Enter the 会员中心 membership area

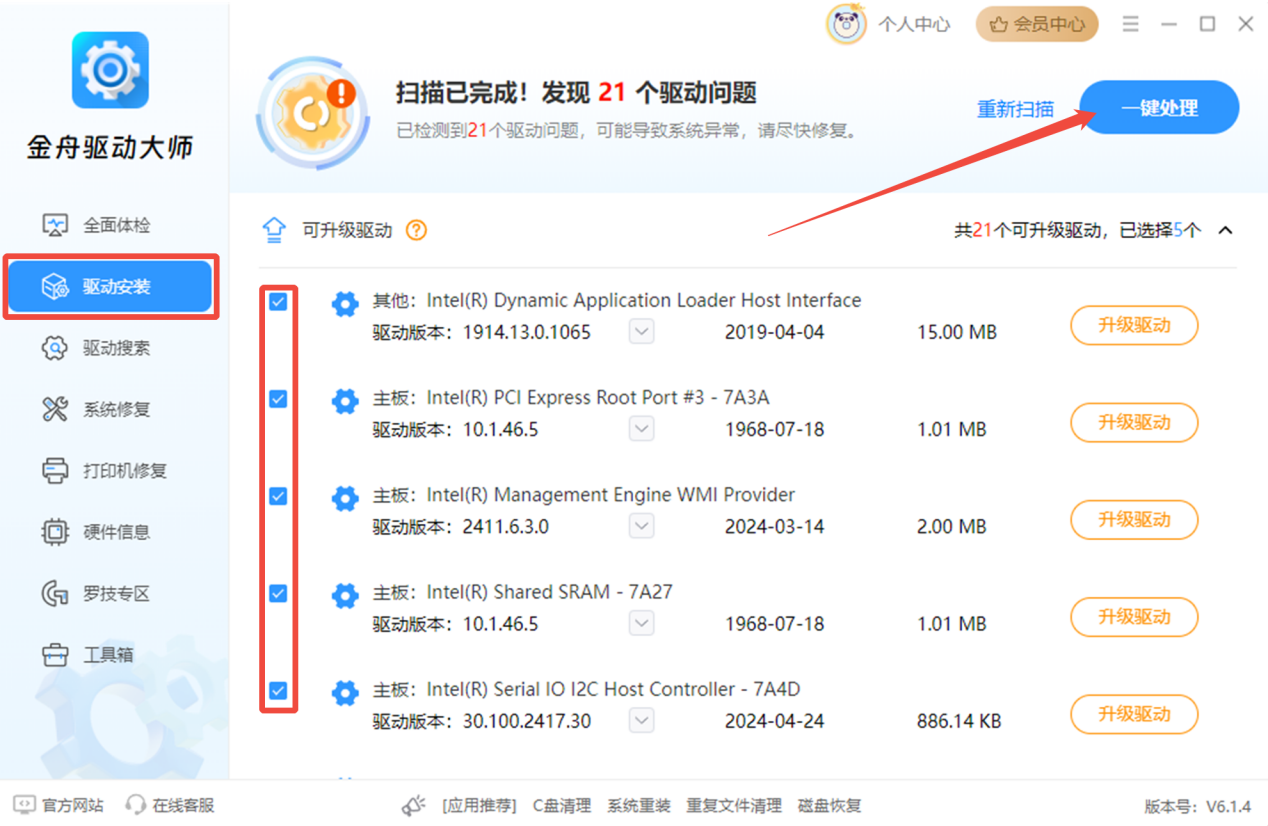click(x=1036, y=24)
